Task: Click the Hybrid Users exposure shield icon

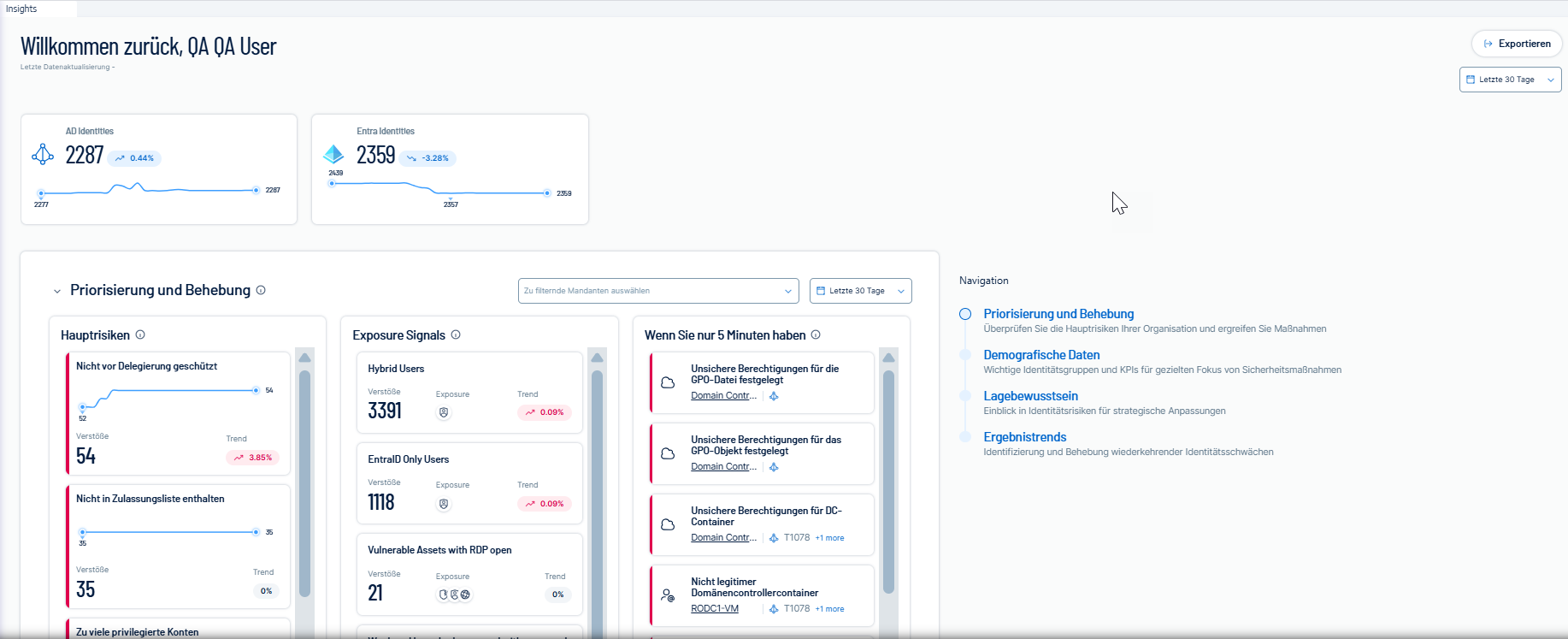Action: [x=444, y=412]
